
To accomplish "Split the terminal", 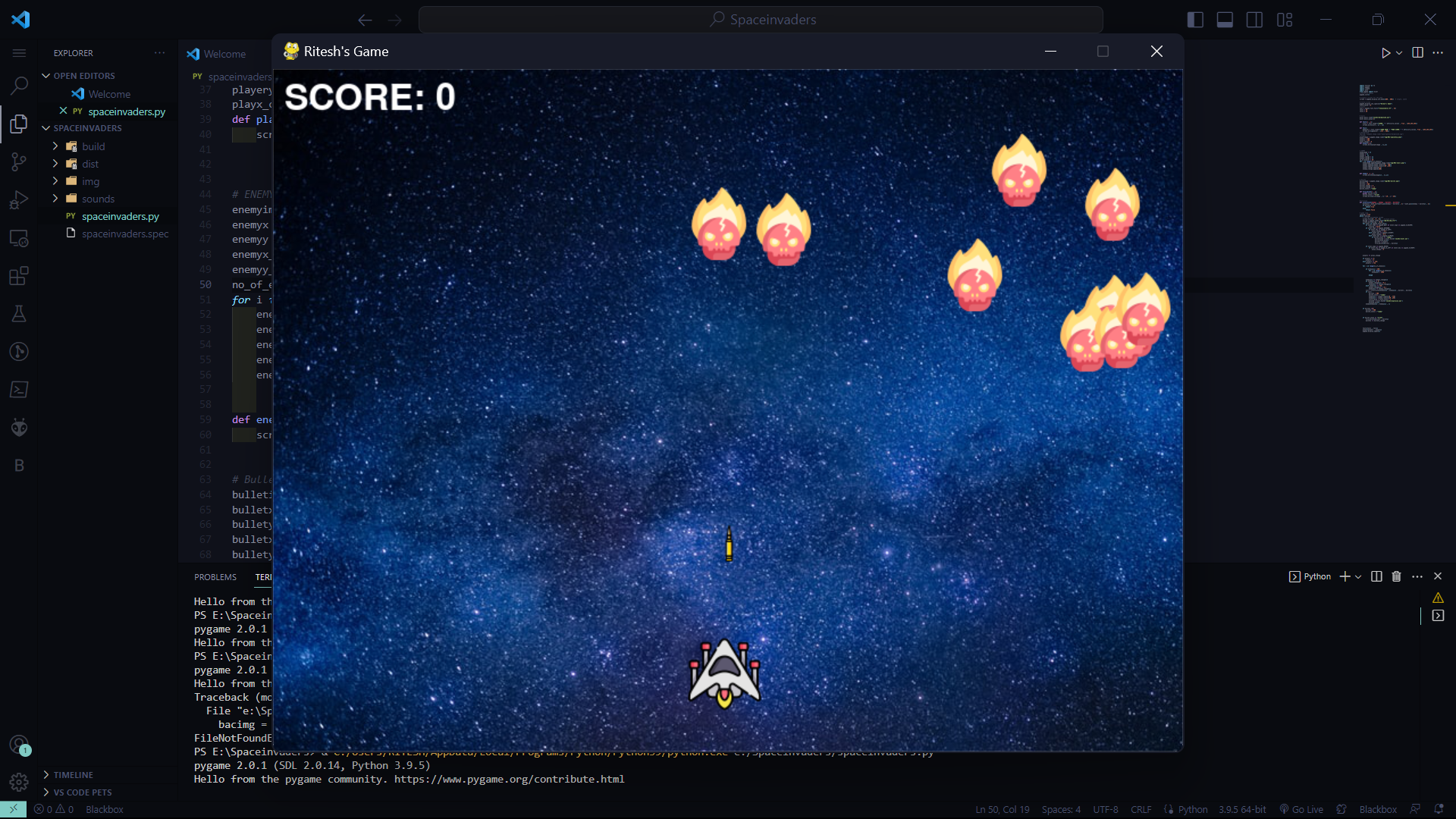I will point(1376,576).
